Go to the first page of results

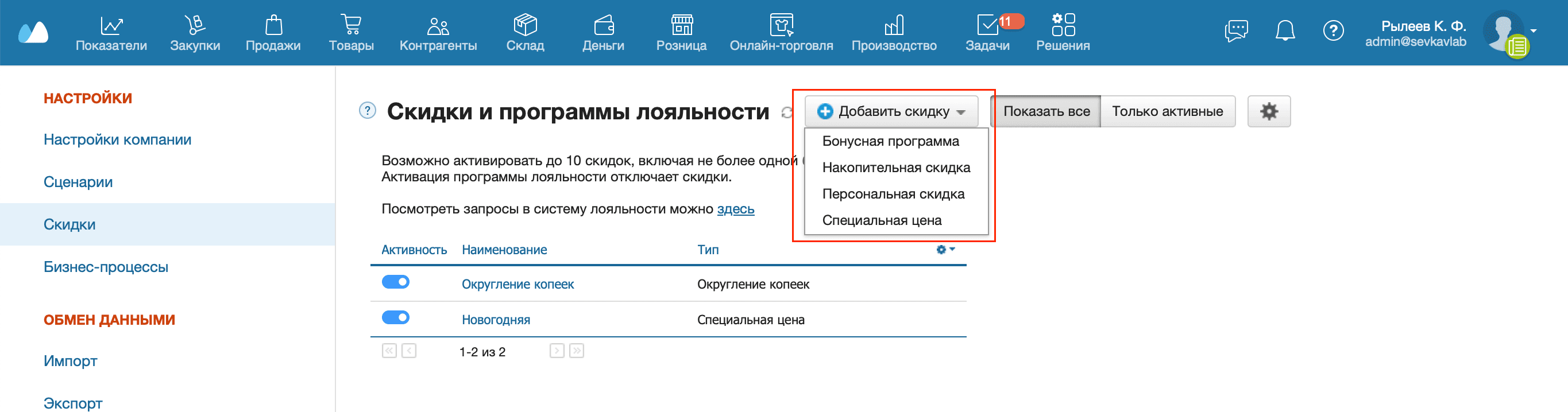tap(389, 351)
